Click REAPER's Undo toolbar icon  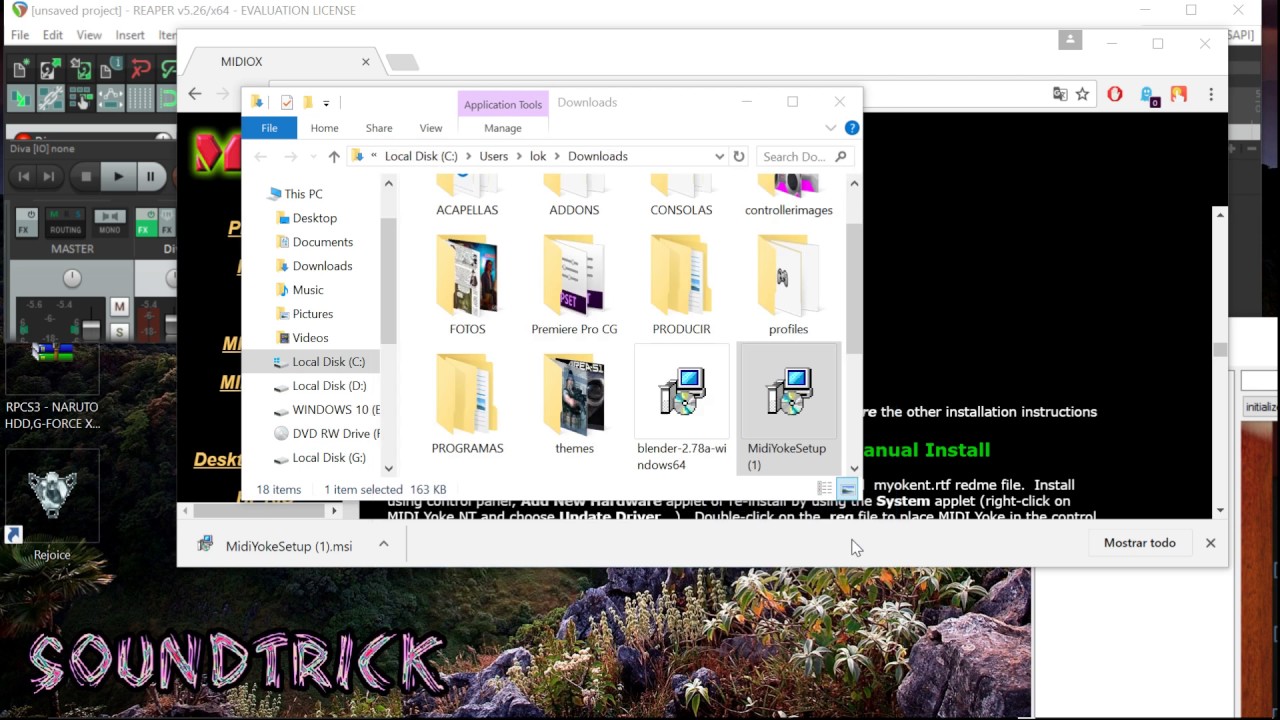click(x=141, y=69)
